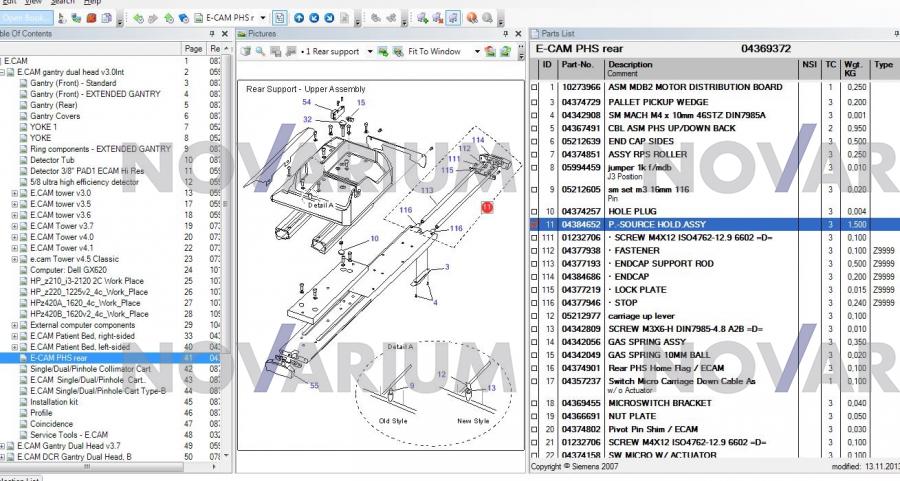Open the E-CAM PHS r book dropdown
Image resolution: width=900 pixels, height=481 pixels.
pyautogui.click(x=262, y=18)
